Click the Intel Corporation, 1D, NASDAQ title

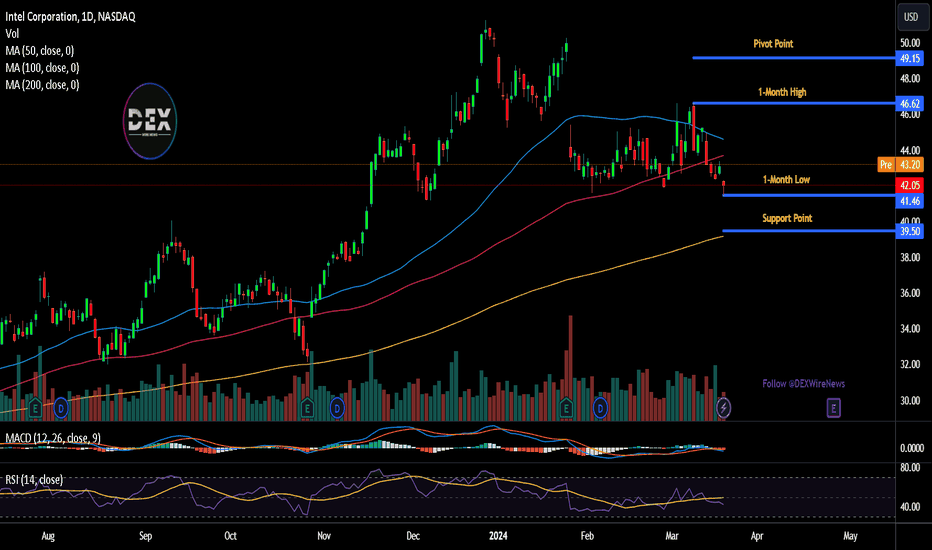70,17
